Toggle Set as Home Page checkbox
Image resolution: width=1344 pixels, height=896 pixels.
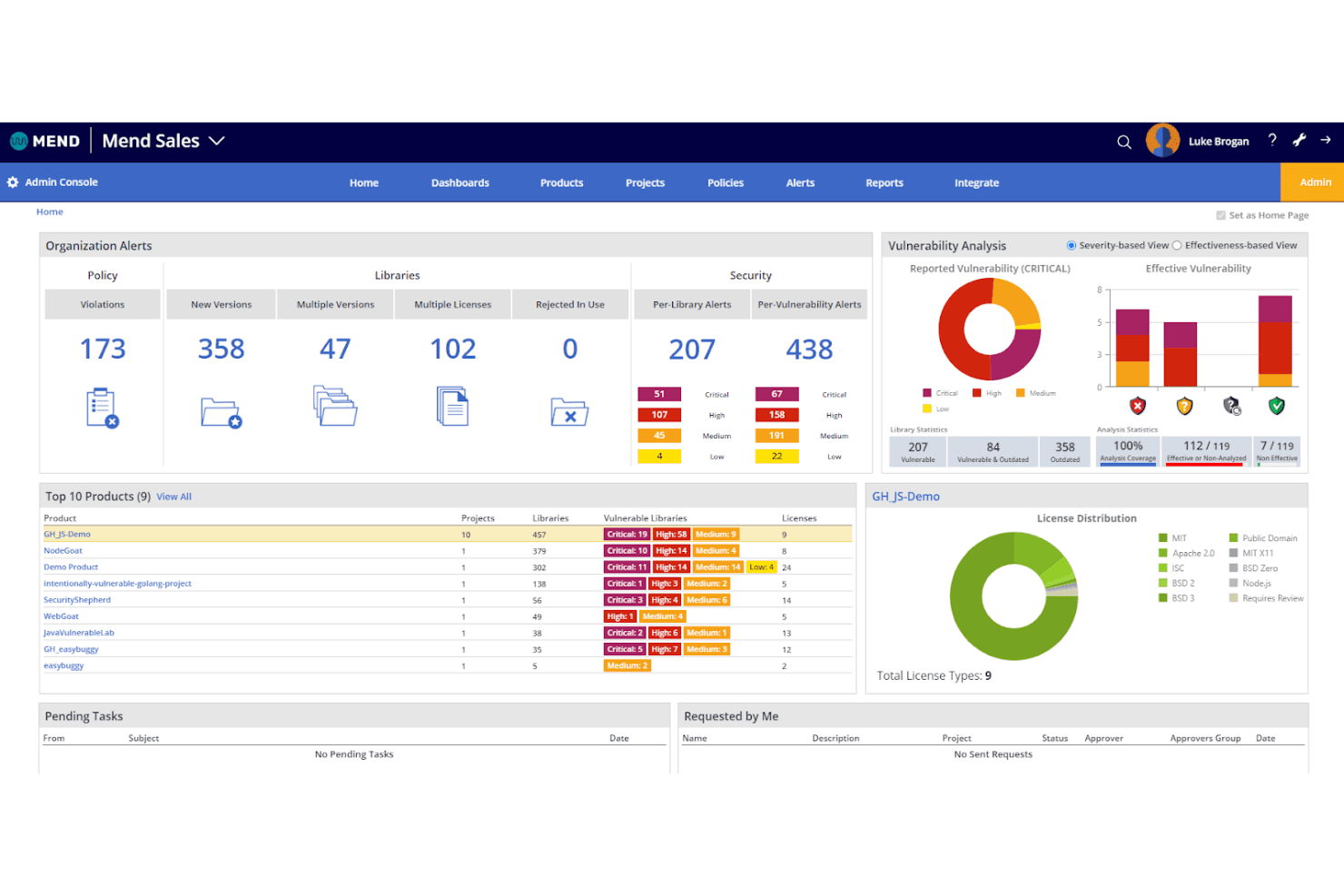pyautogui.click(x=1220, y=215)
